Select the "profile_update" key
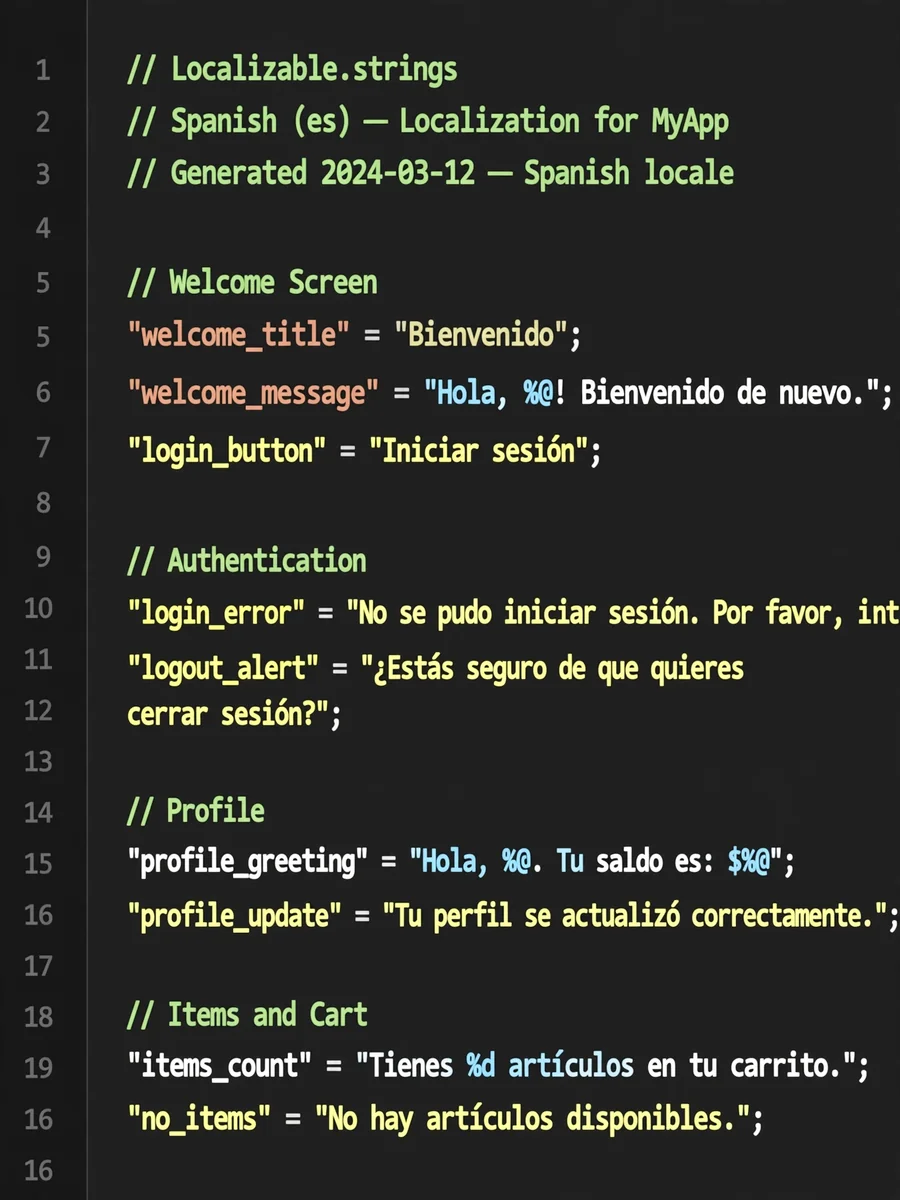 [233, 914]
